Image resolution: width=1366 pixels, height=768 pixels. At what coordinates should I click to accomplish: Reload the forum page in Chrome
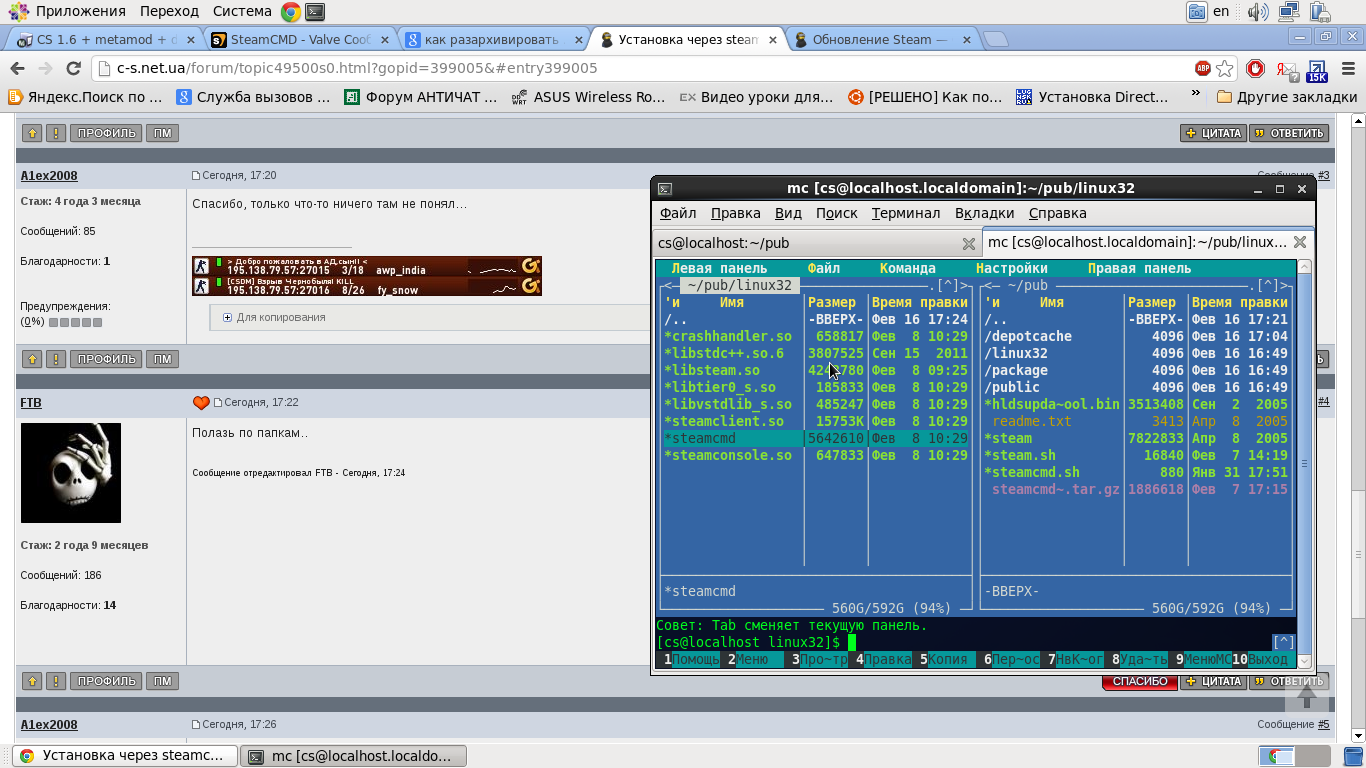click(73, 68)
